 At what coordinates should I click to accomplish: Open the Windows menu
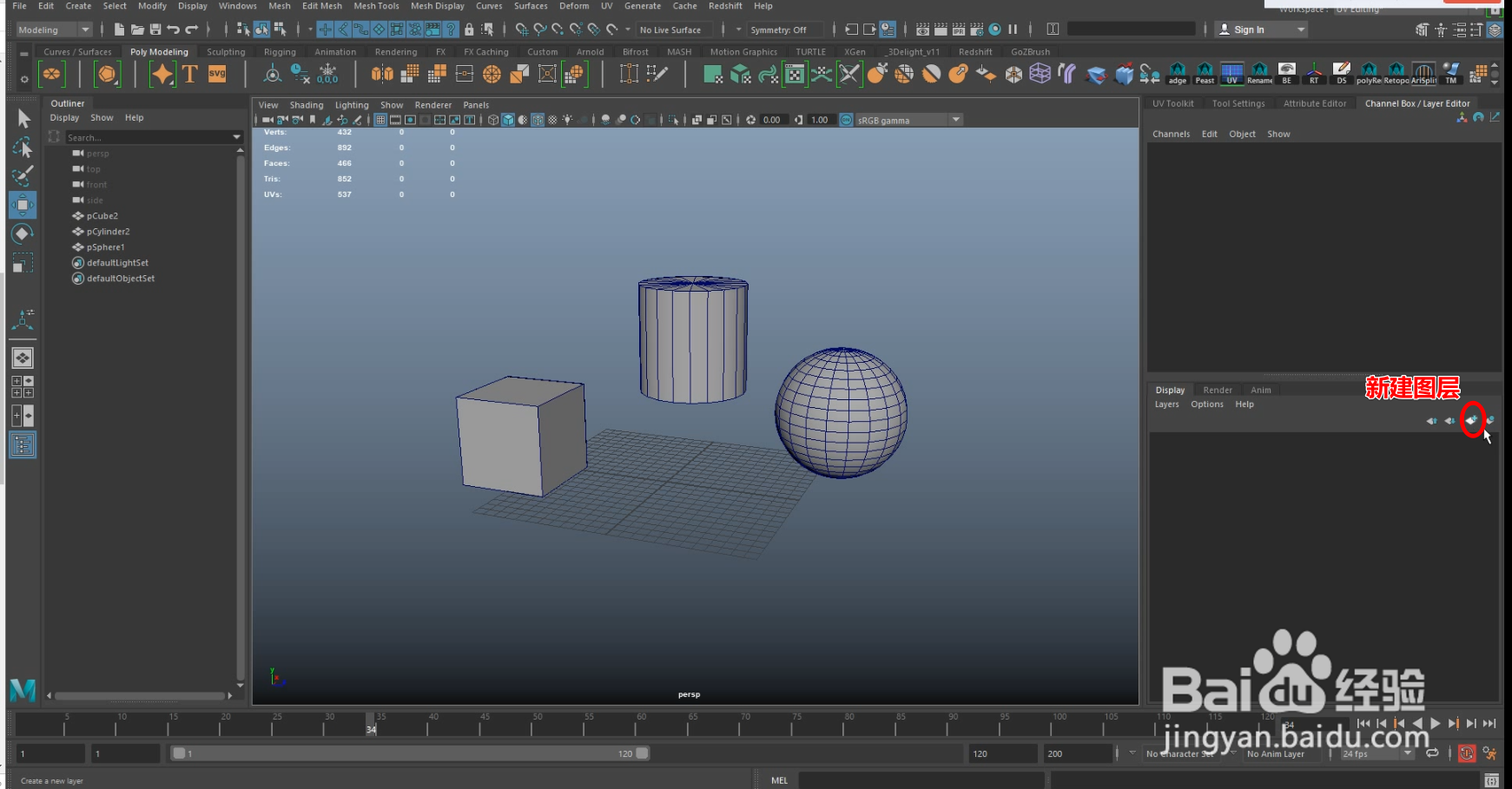click(x=237, y=6)
